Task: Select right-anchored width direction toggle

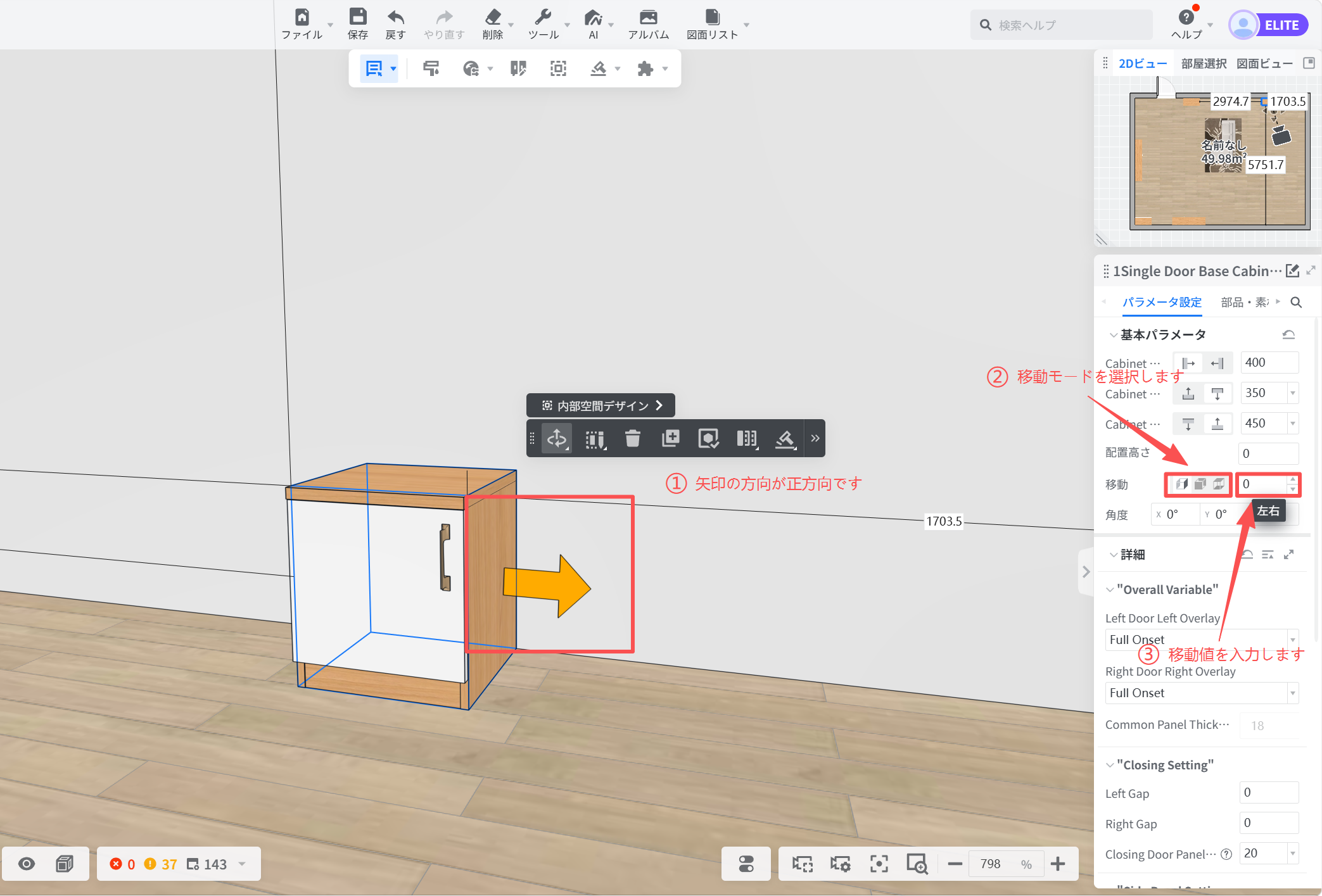Action: (x=1217, y=363)
